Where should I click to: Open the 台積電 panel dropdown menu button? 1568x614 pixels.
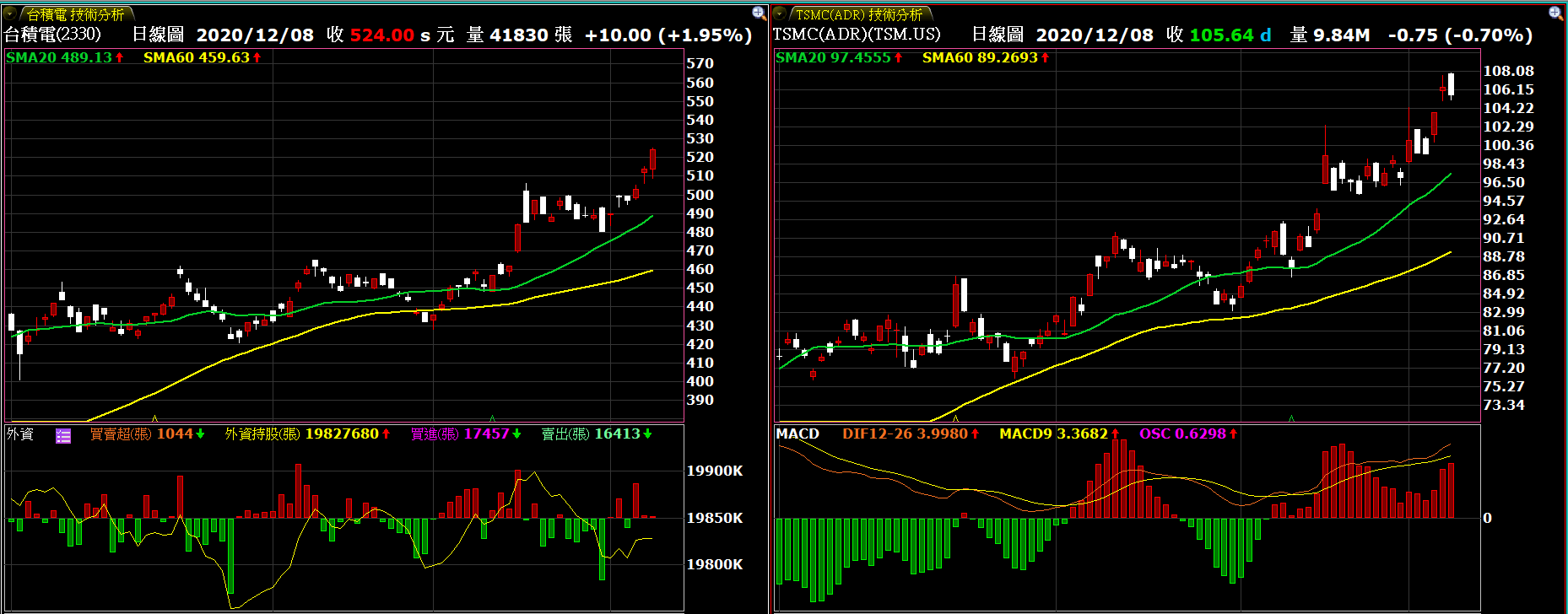[x=11, y=13]
